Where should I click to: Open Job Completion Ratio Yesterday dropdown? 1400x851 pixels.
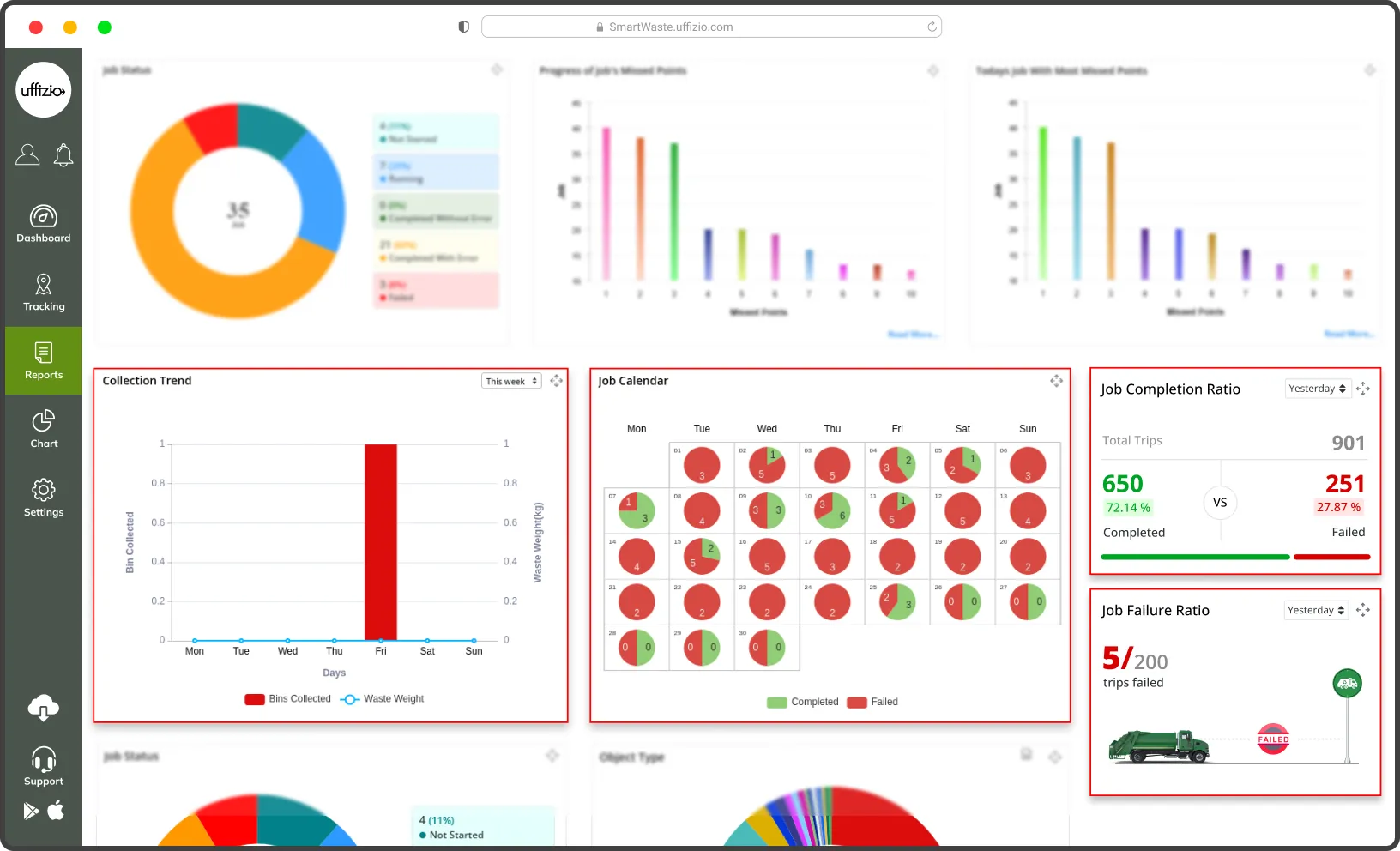click(x=1317, y=389)
